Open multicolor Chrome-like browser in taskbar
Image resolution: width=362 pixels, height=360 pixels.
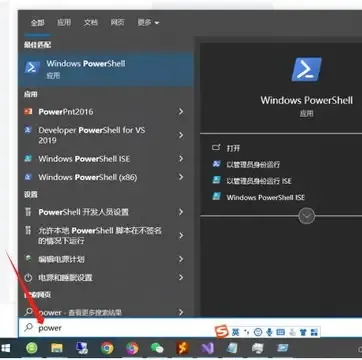(132, 348)
